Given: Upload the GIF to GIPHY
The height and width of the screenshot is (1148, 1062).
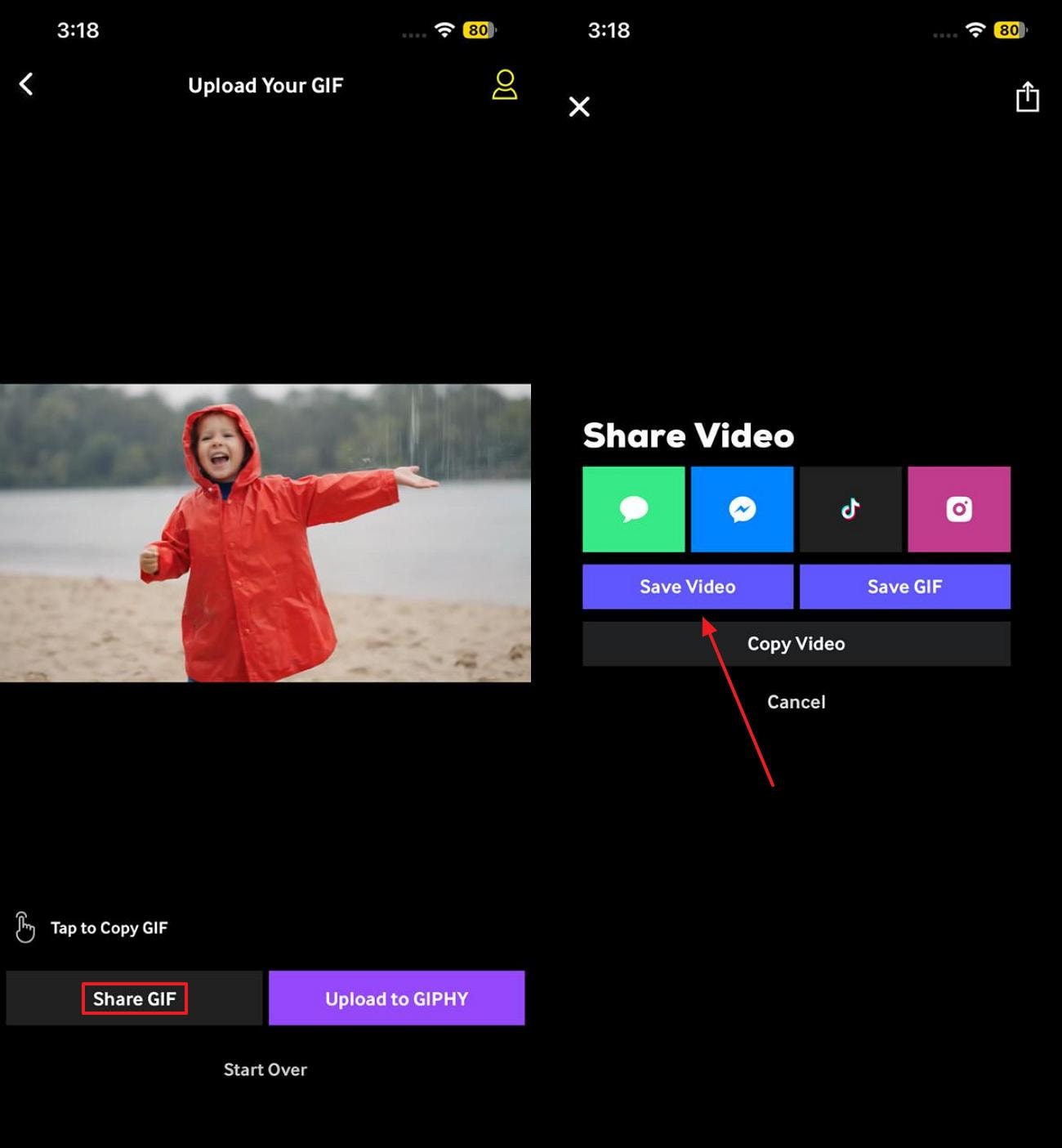Looking at the screenshot, I should pyautogui.click(x=396, y=998).
